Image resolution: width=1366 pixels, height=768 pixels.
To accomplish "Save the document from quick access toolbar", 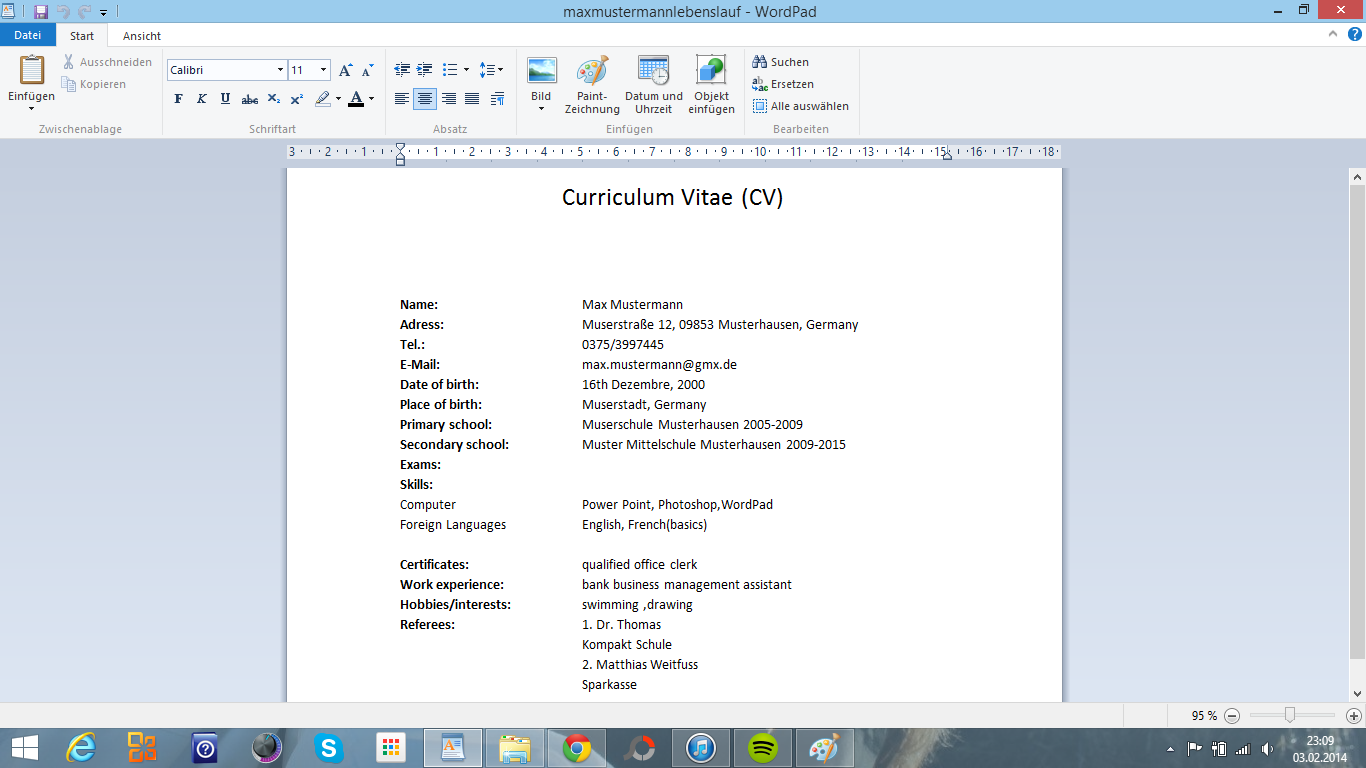I will pyautogui.click(x=41, y=12).
